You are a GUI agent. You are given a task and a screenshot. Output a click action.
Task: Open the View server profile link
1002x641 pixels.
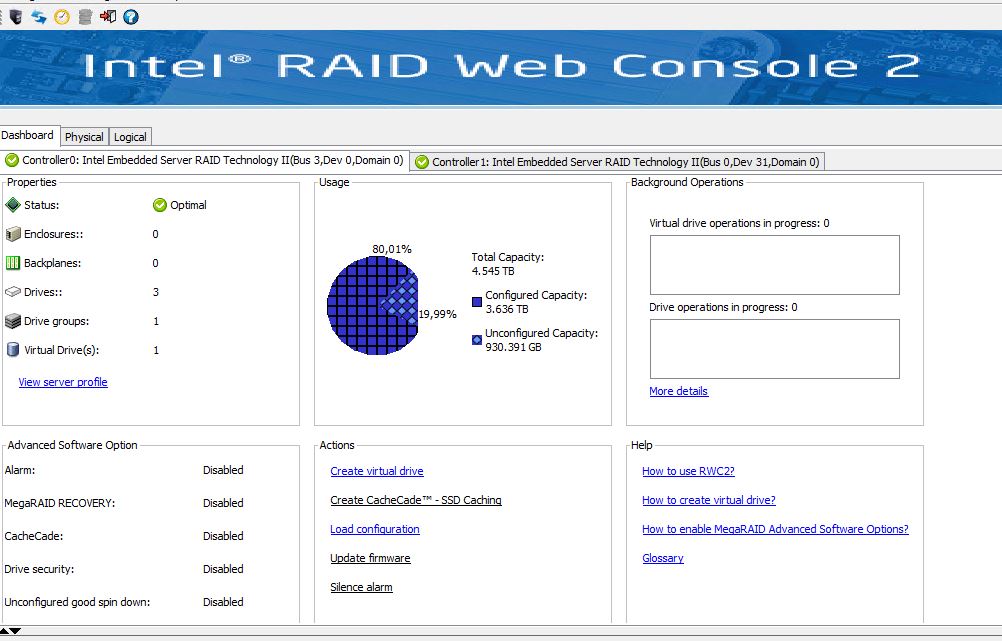pos(63,382)
